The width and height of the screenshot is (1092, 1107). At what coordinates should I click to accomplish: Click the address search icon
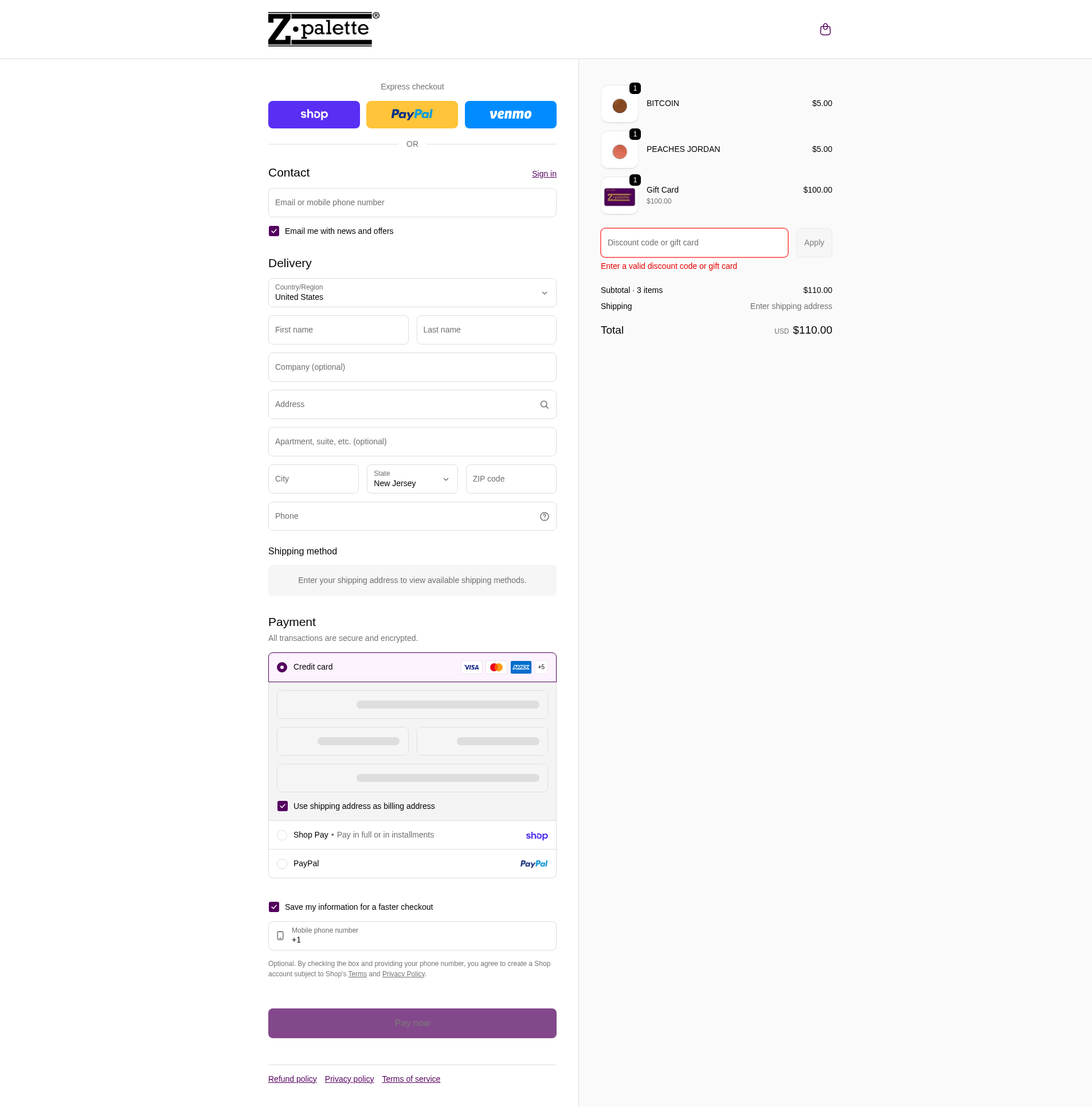click(x=543, y=404)
